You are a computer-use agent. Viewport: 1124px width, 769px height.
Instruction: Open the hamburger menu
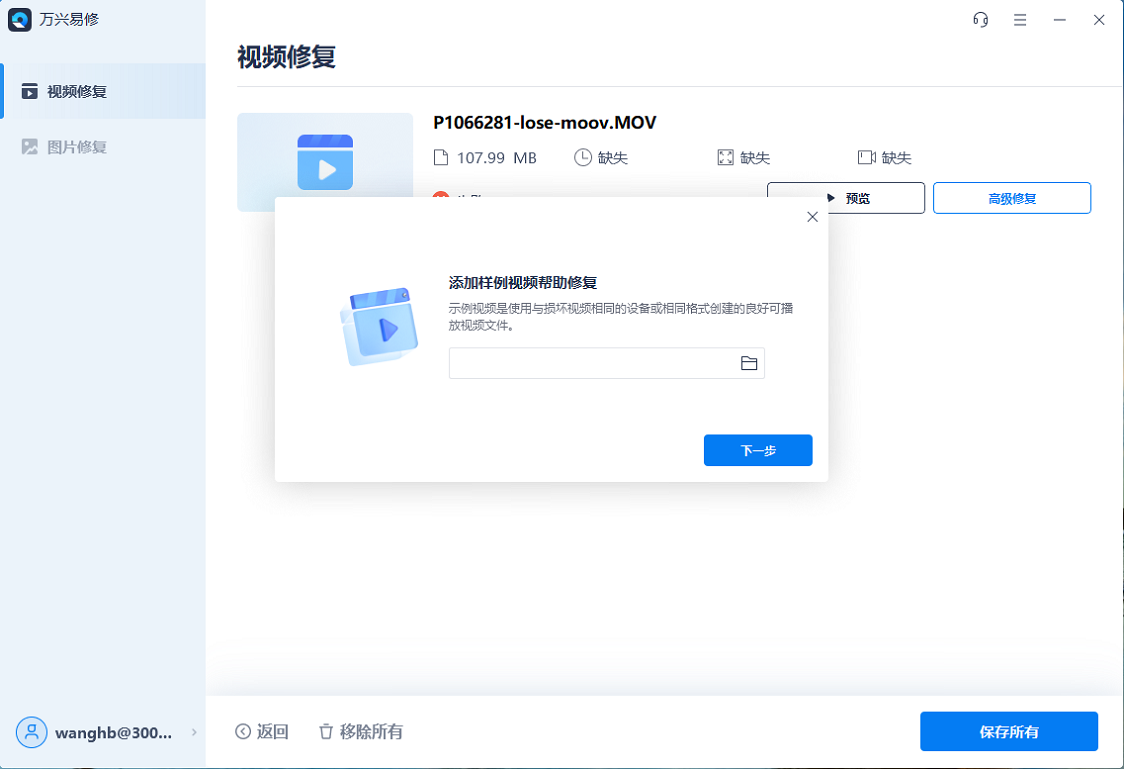(x=1020, y=19)
